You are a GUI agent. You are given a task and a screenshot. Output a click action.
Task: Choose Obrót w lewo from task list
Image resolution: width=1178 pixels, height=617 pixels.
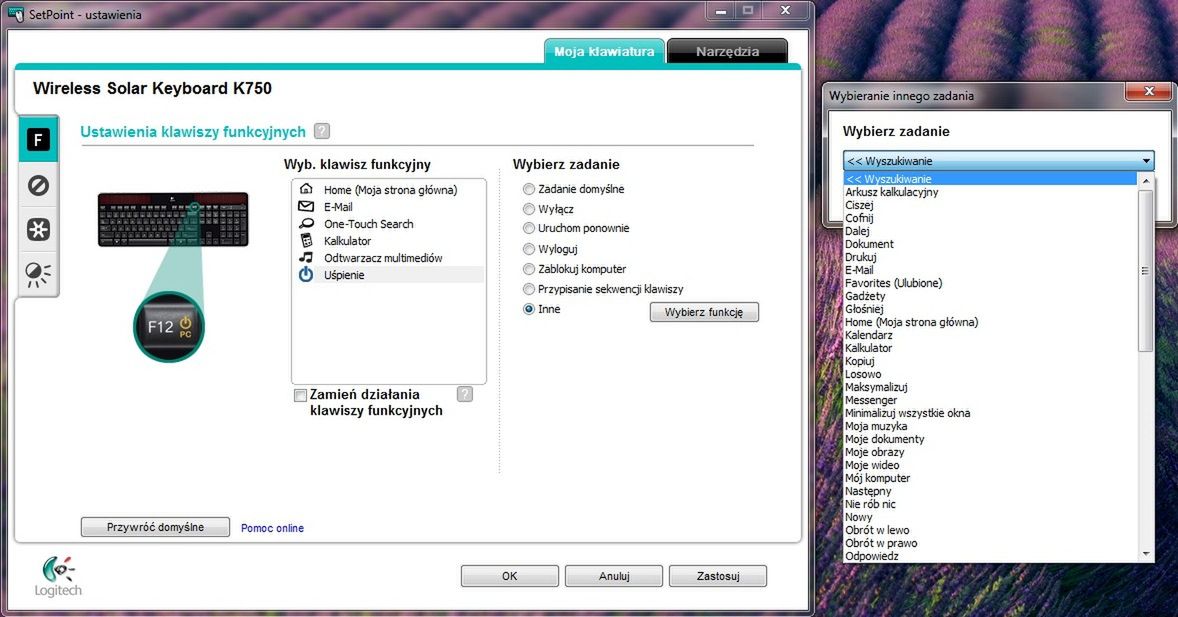click(989, 531)
